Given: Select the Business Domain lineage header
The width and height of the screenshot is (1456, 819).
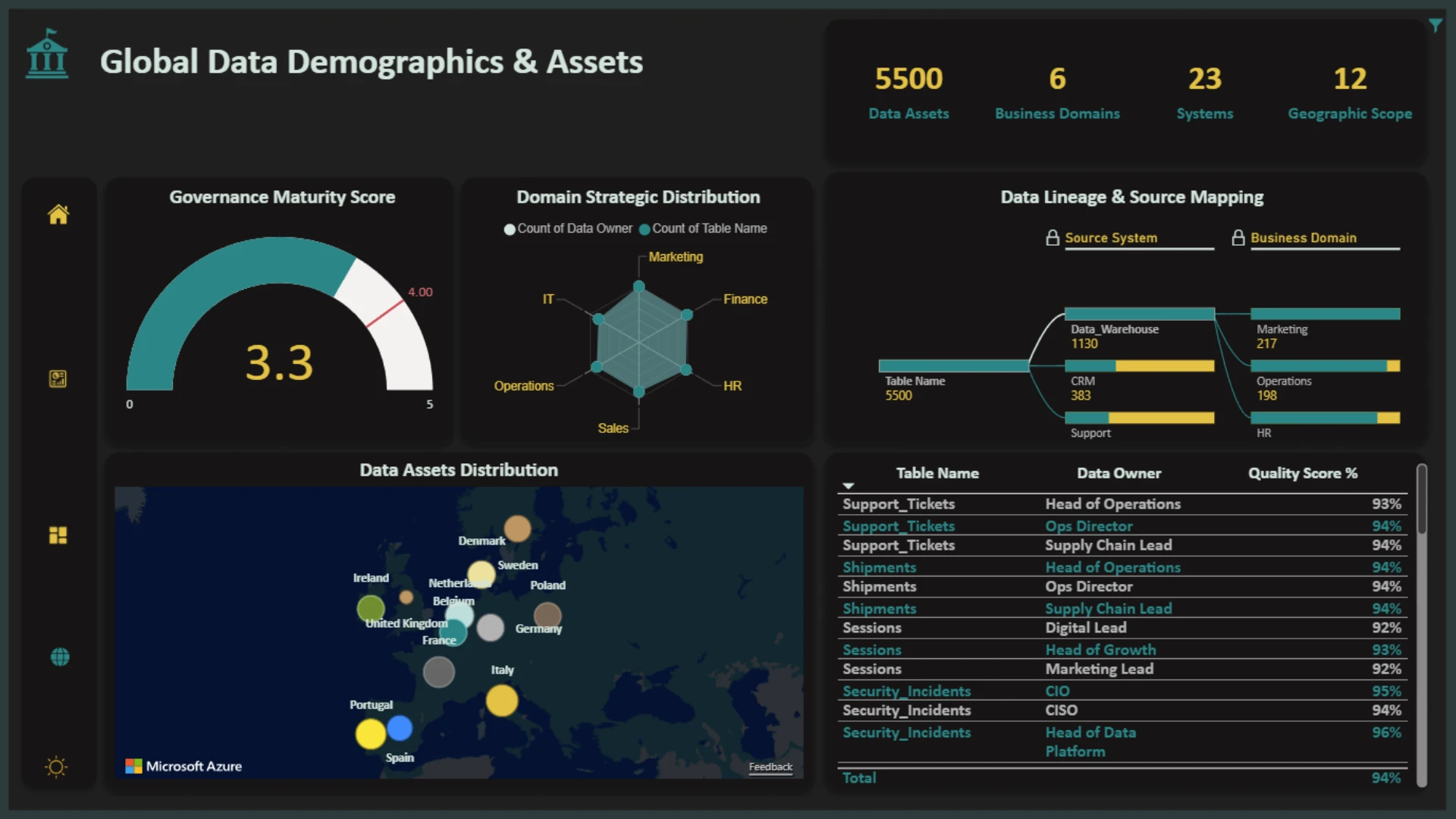Looking at the screenshot, I should click(1304, 238).
